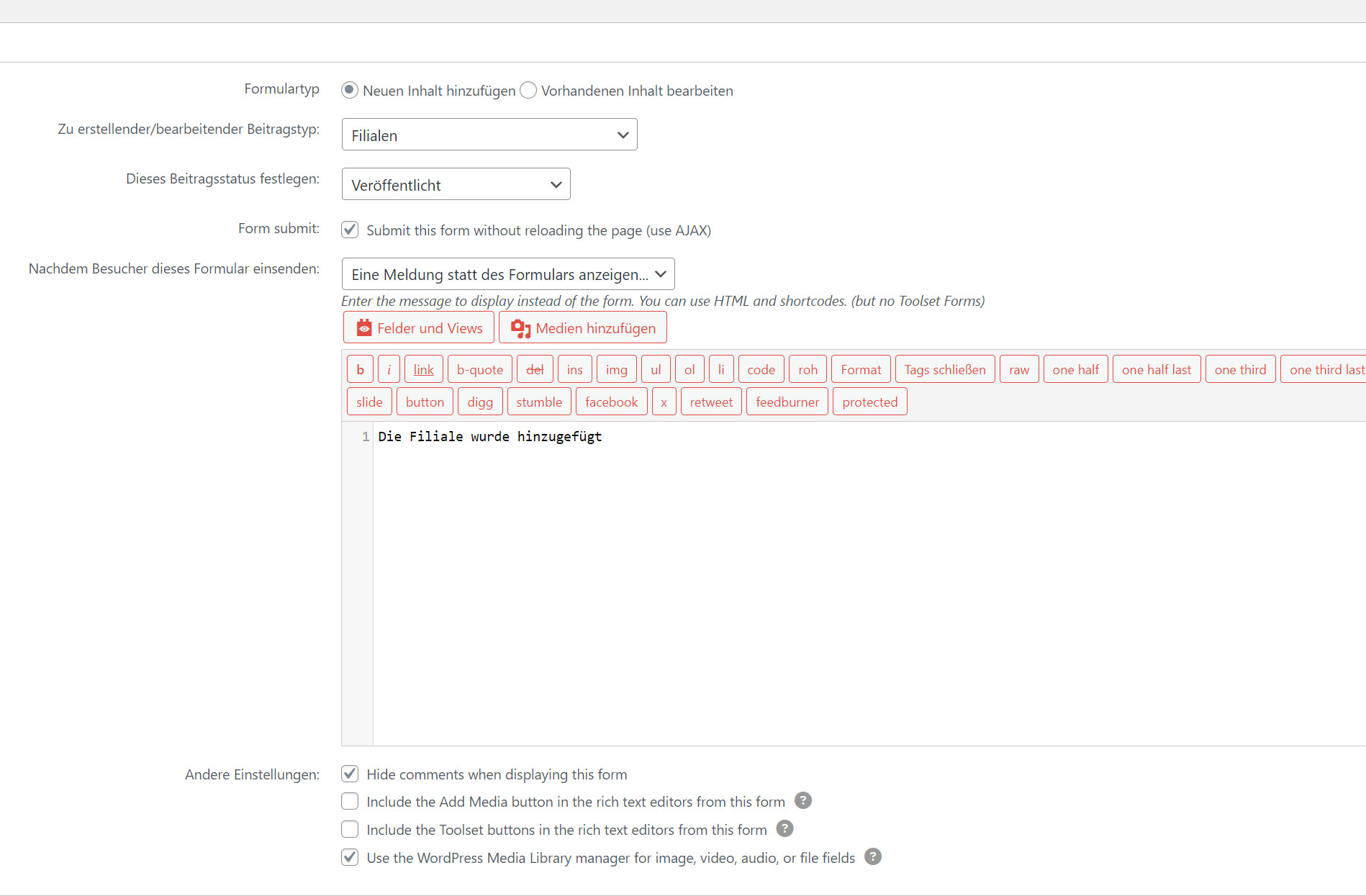Click the retweet shortcode button
This screenshot has width=1366, height=896.
point(711,402)
